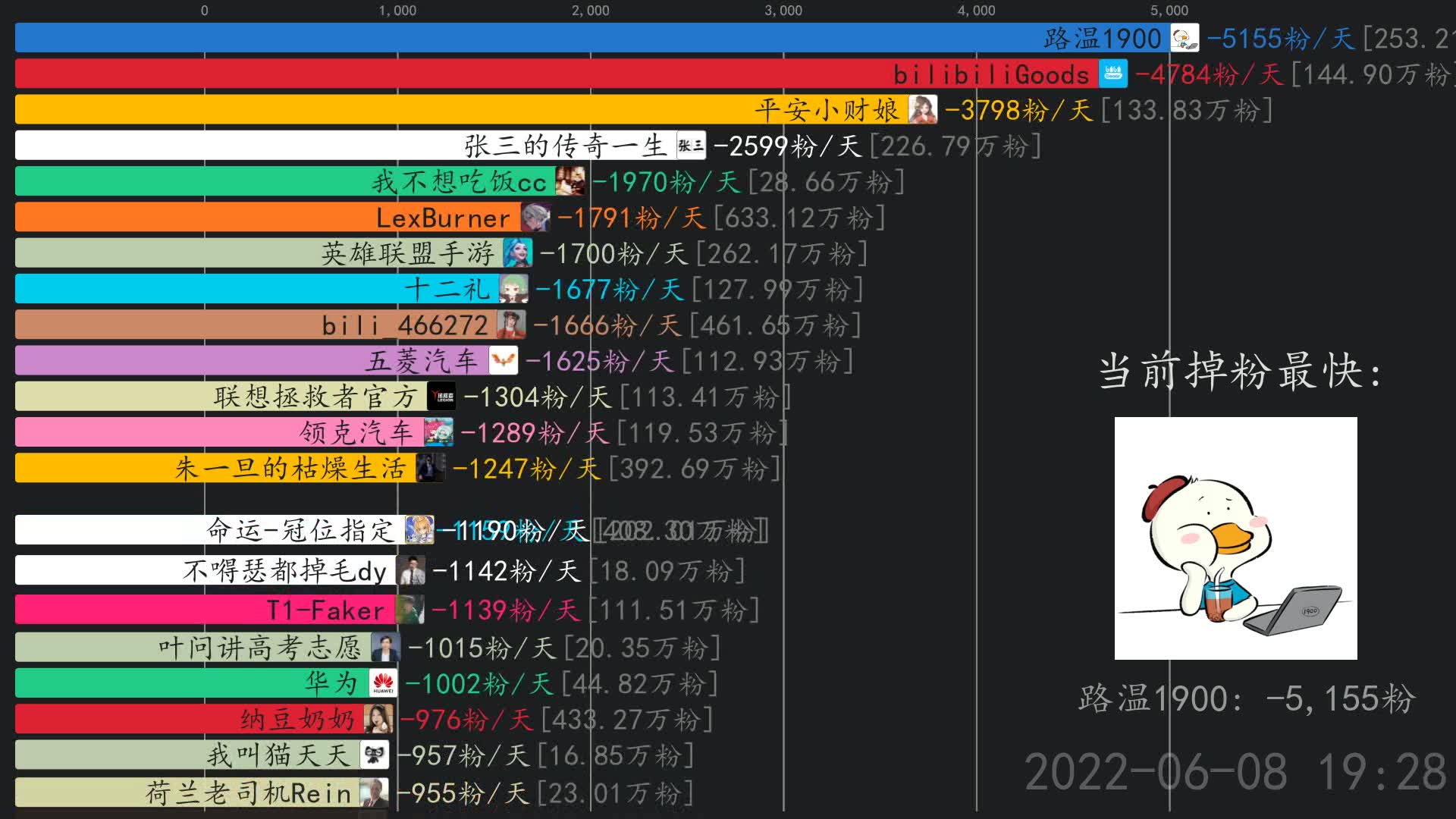The width and height of the screenshot is (1456, 819).
Task: Click the value -1970粉/天
Action: pos(666,182)
